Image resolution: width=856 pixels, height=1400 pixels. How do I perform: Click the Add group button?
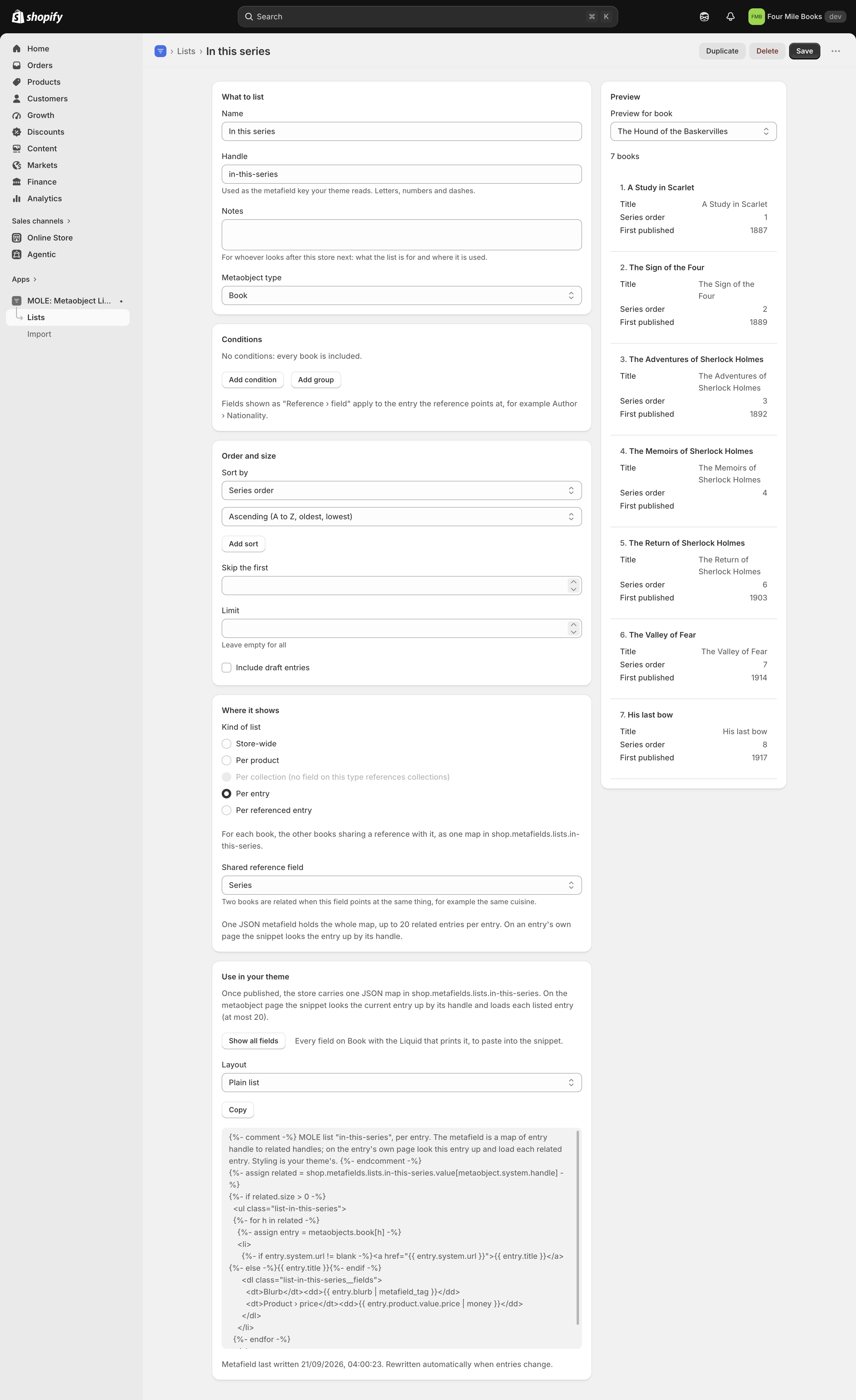coord(316,380)
